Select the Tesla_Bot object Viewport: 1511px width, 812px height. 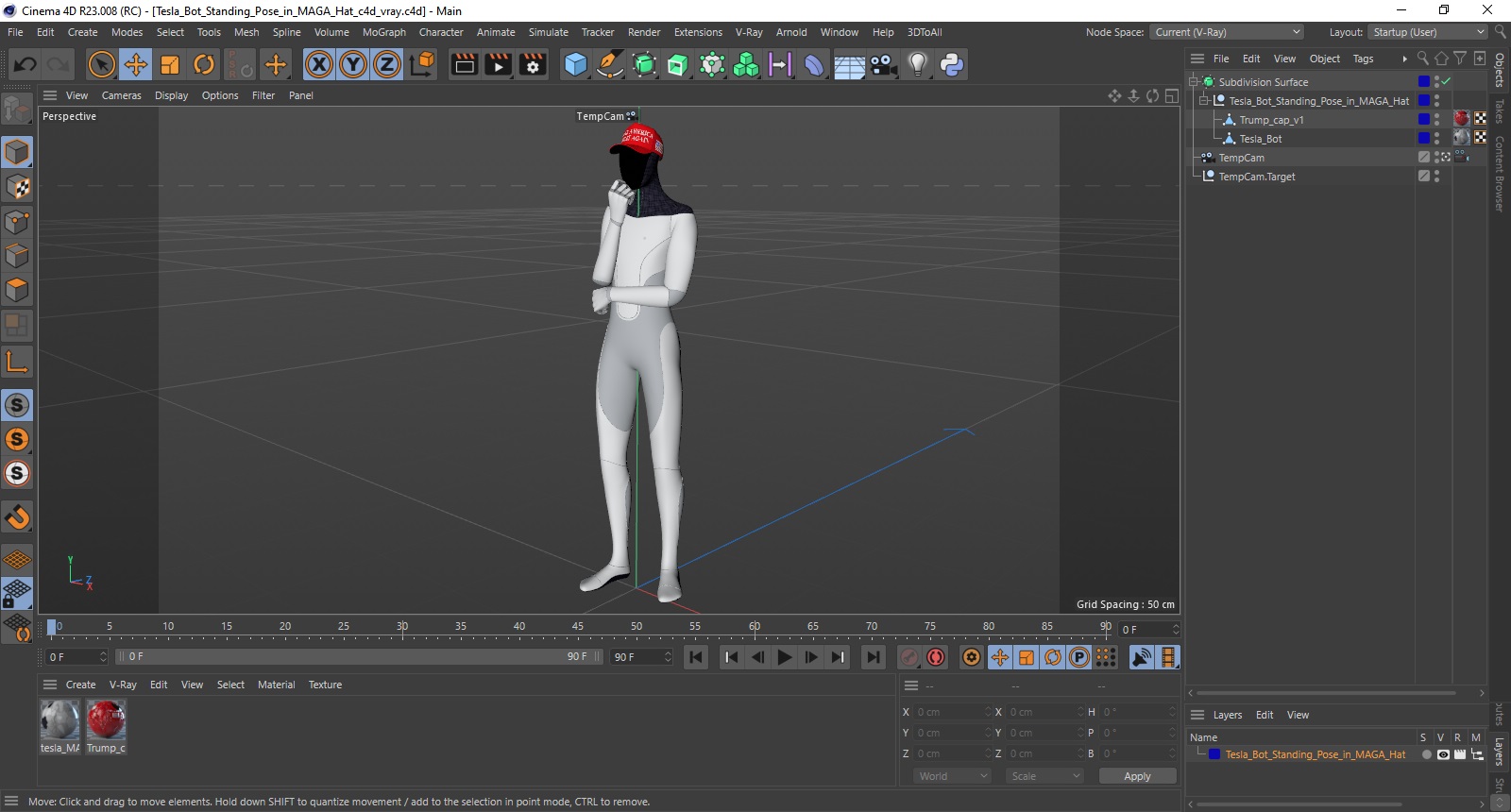1261,139
